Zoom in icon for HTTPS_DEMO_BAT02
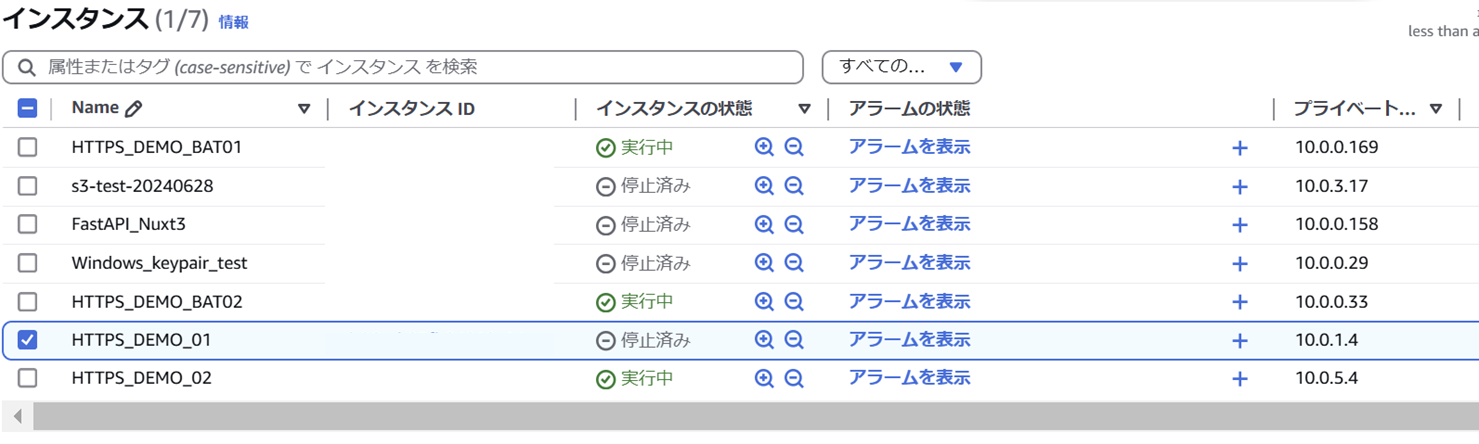 pyautogui.click(x=764, y=301)
